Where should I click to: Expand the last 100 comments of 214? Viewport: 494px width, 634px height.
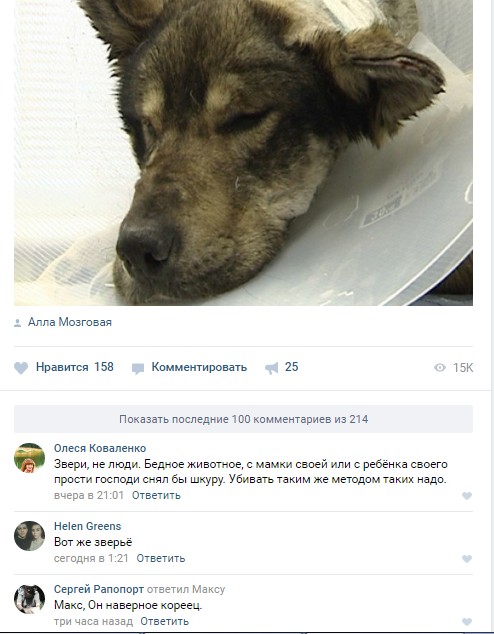(x=243, y=419)
